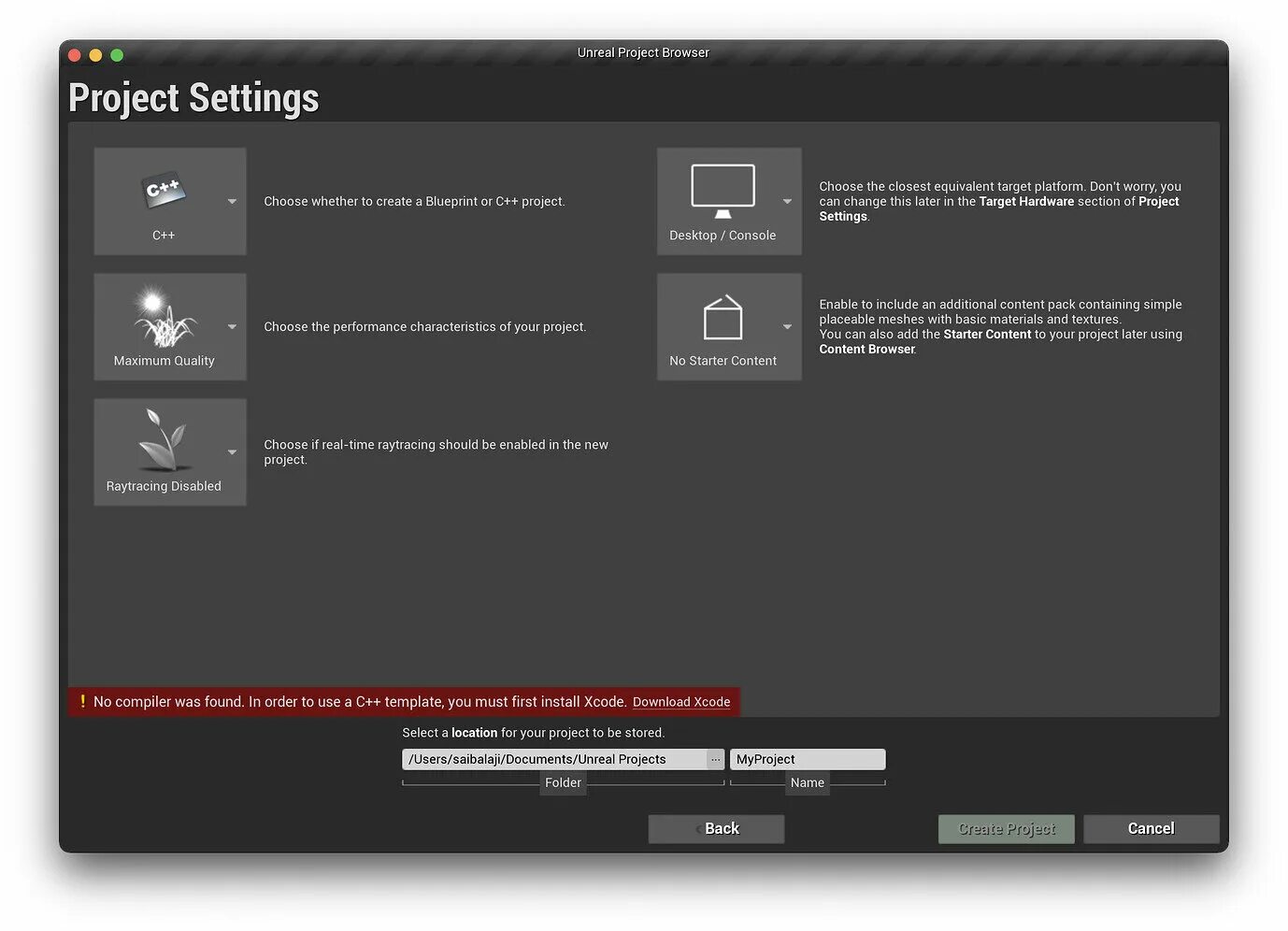This screenshot has height=931, width=1288.
Task: Maximize the window with green button
Action: pyautogui.click(x=117, y=55)
